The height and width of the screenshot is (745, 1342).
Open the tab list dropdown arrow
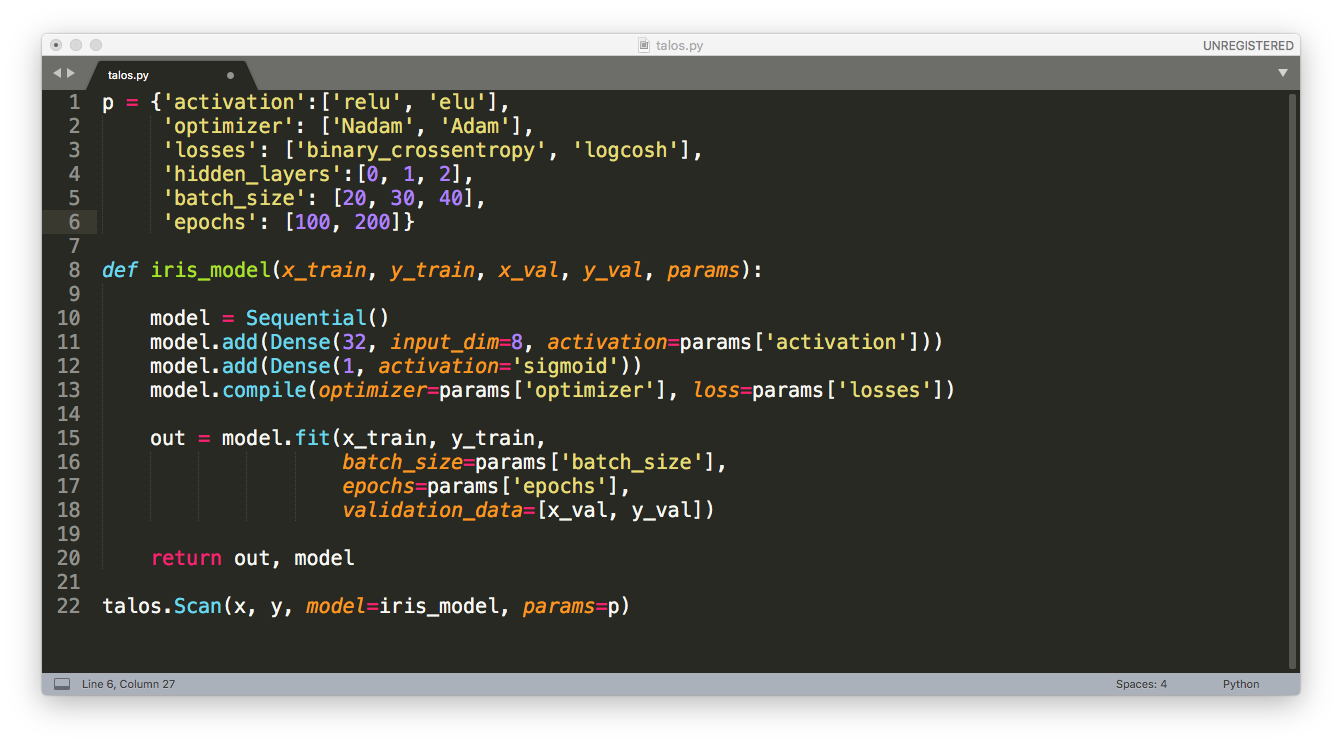coord(1283,73)
